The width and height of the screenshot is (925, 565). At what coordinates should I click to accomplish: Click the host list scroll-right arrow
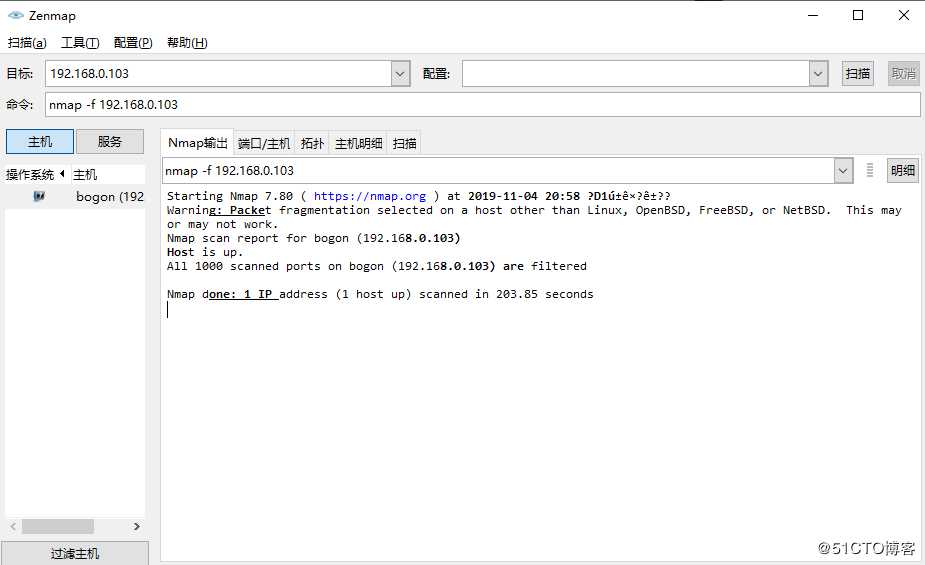point(137,526)
